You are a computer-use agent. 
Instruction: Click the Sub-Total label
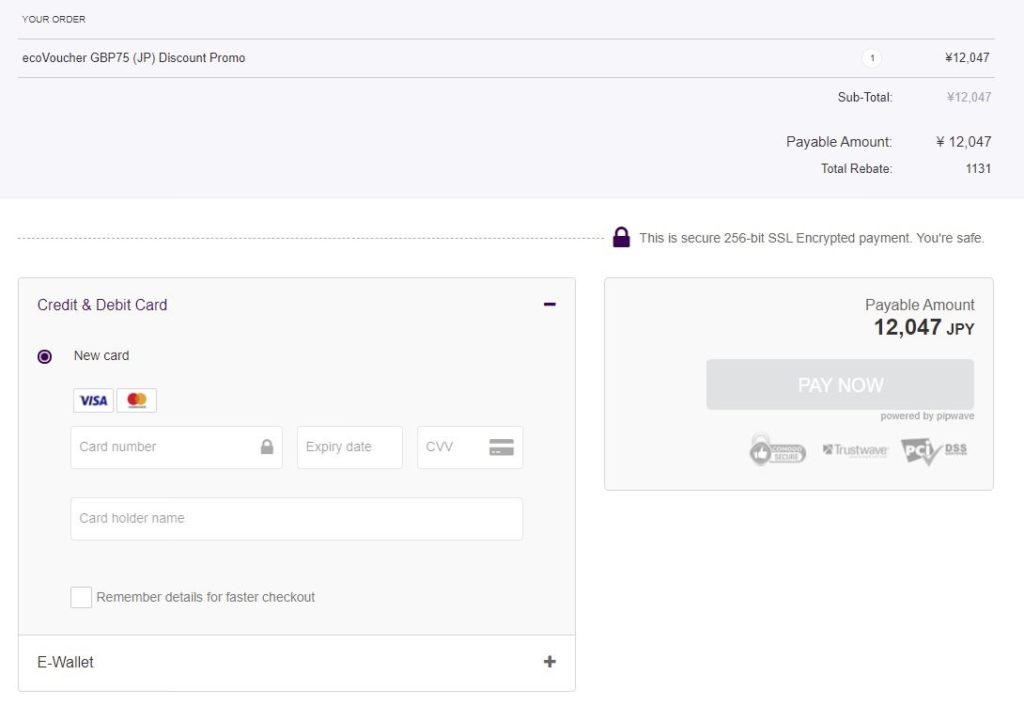pyautogui.click(x=865, y=97)
